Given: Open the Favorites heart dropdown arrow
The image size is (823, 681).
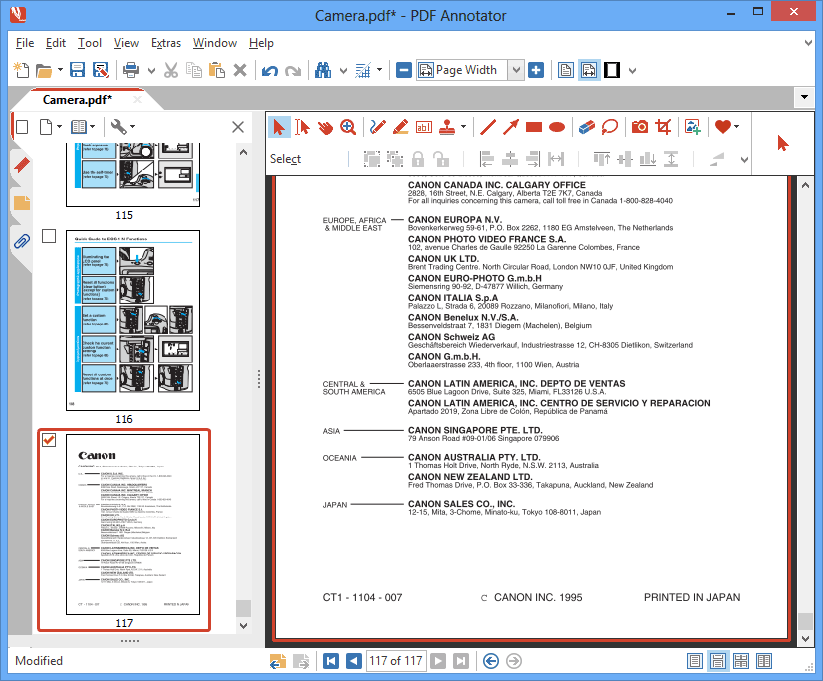Looking at the screenshot, I should pyautogui.click(x=736, y=127).
